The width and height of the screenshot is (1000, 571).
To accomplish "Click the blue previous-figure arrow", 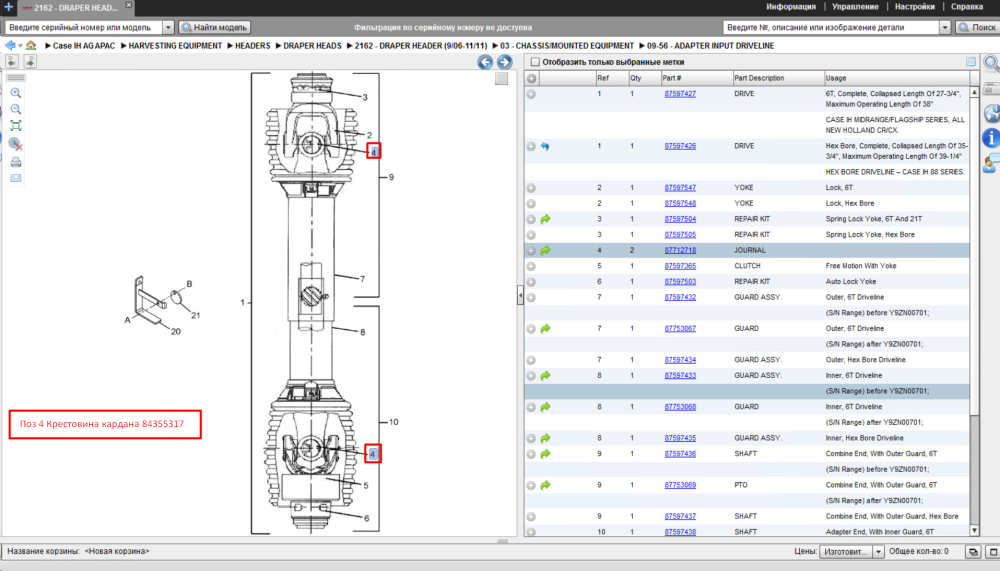I will [x=485, y=62].
